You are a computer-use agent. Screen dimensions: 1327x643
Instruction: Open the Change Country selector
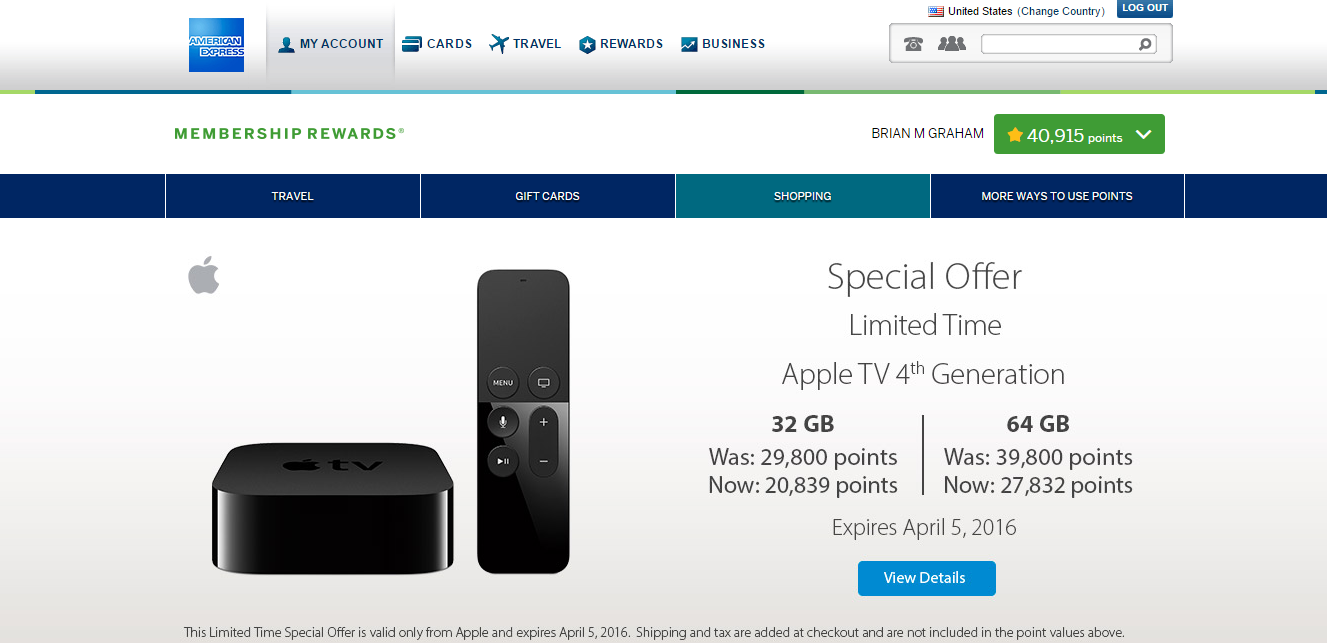tap(1059, 11)
